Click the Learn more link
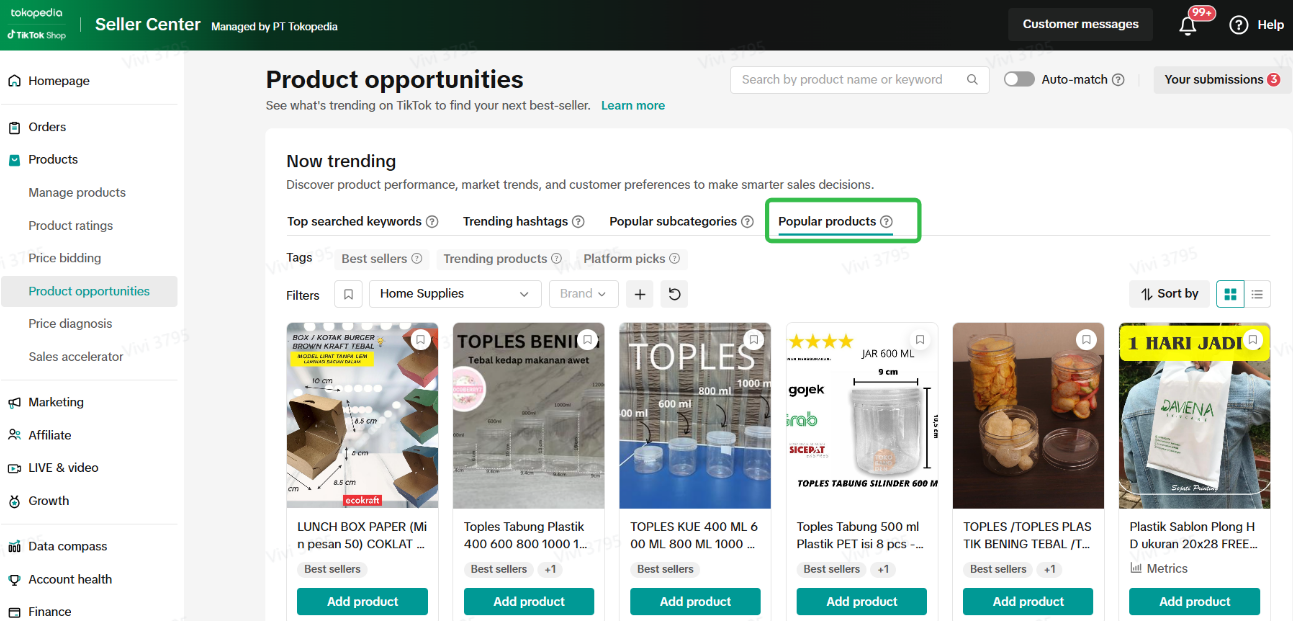The height and width of the screenshot is (621, 1293). [633, 106]
